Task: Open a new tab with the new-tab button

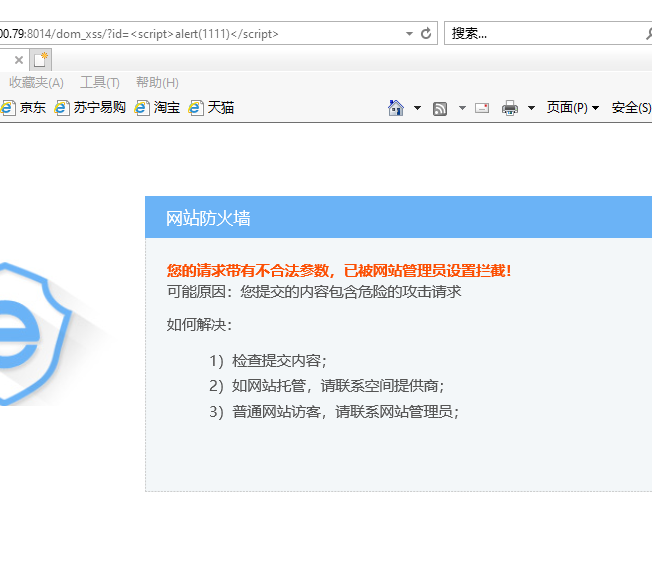Action: [41, 60]
